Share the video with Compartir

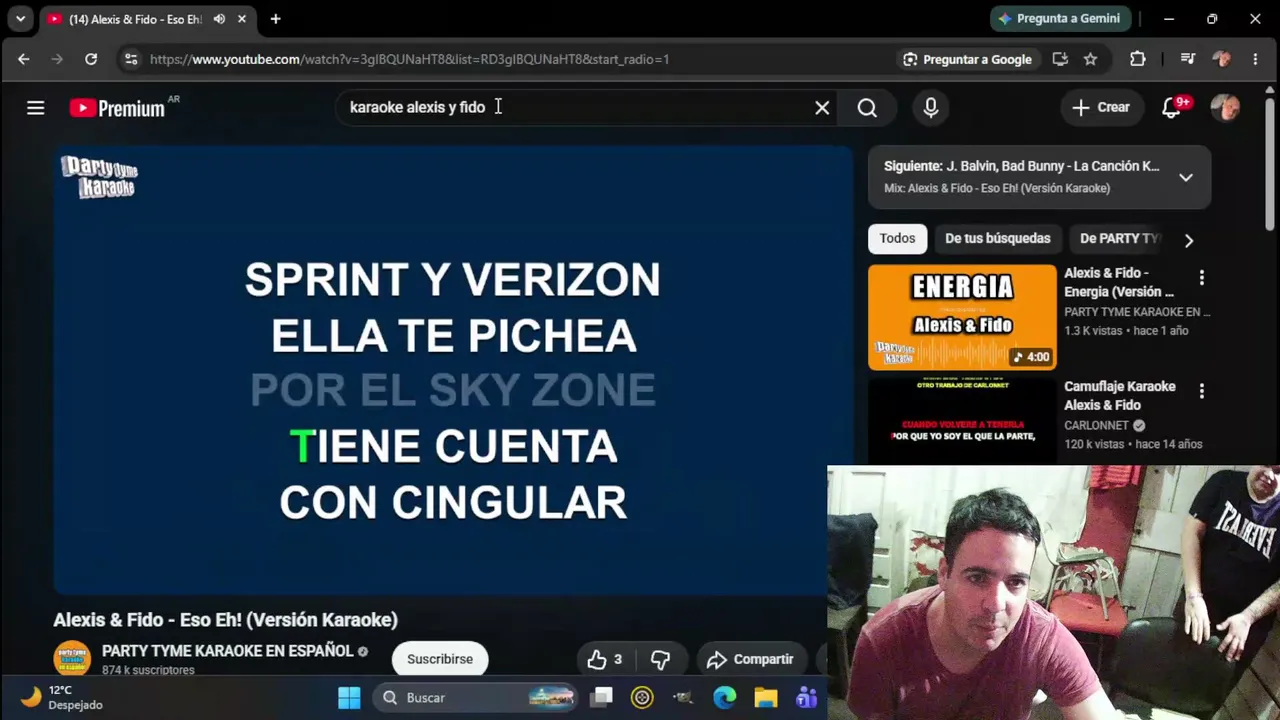[751, 659]
